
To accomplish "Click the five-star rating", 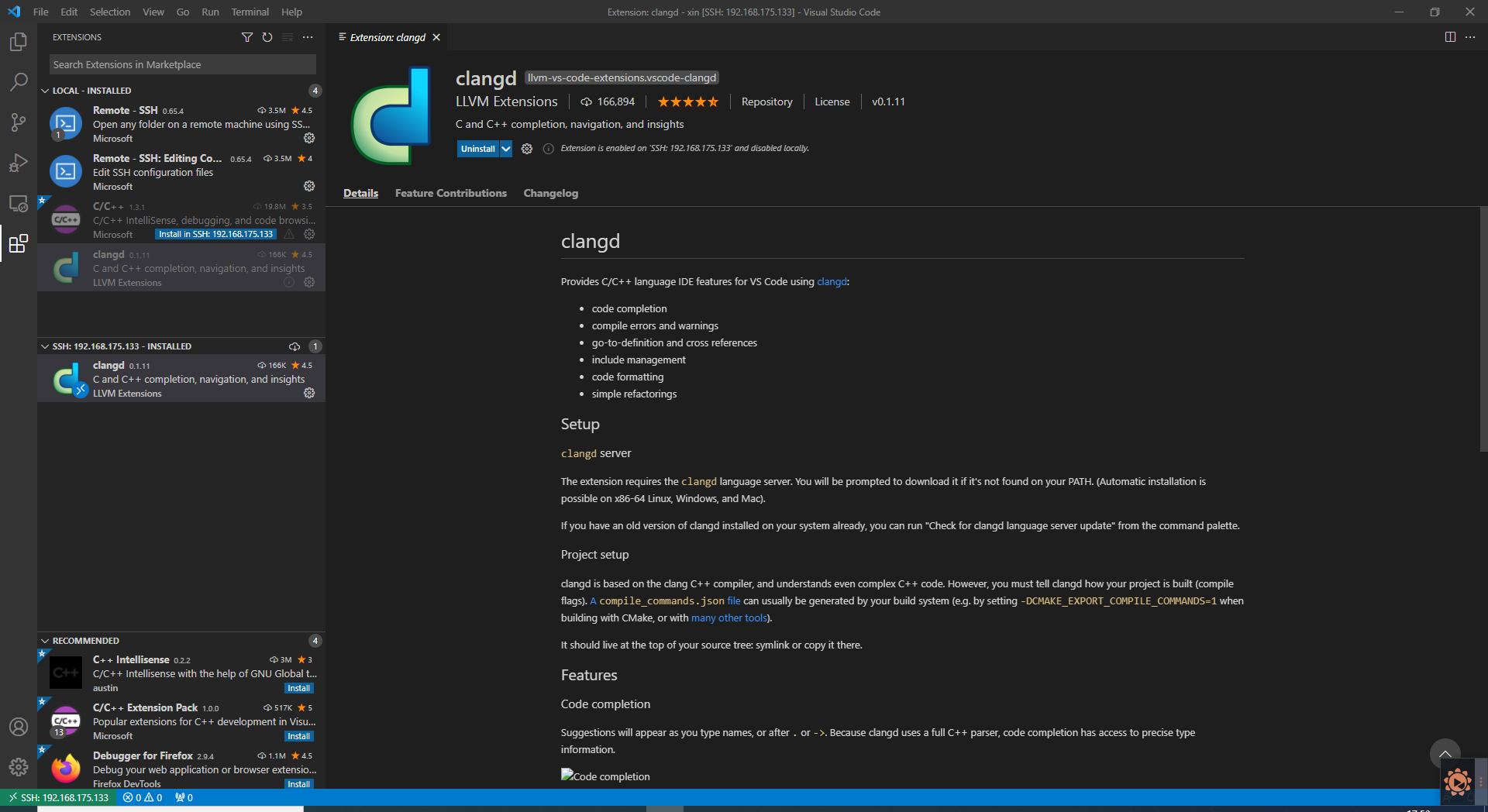I will click(x=688, y=101).
